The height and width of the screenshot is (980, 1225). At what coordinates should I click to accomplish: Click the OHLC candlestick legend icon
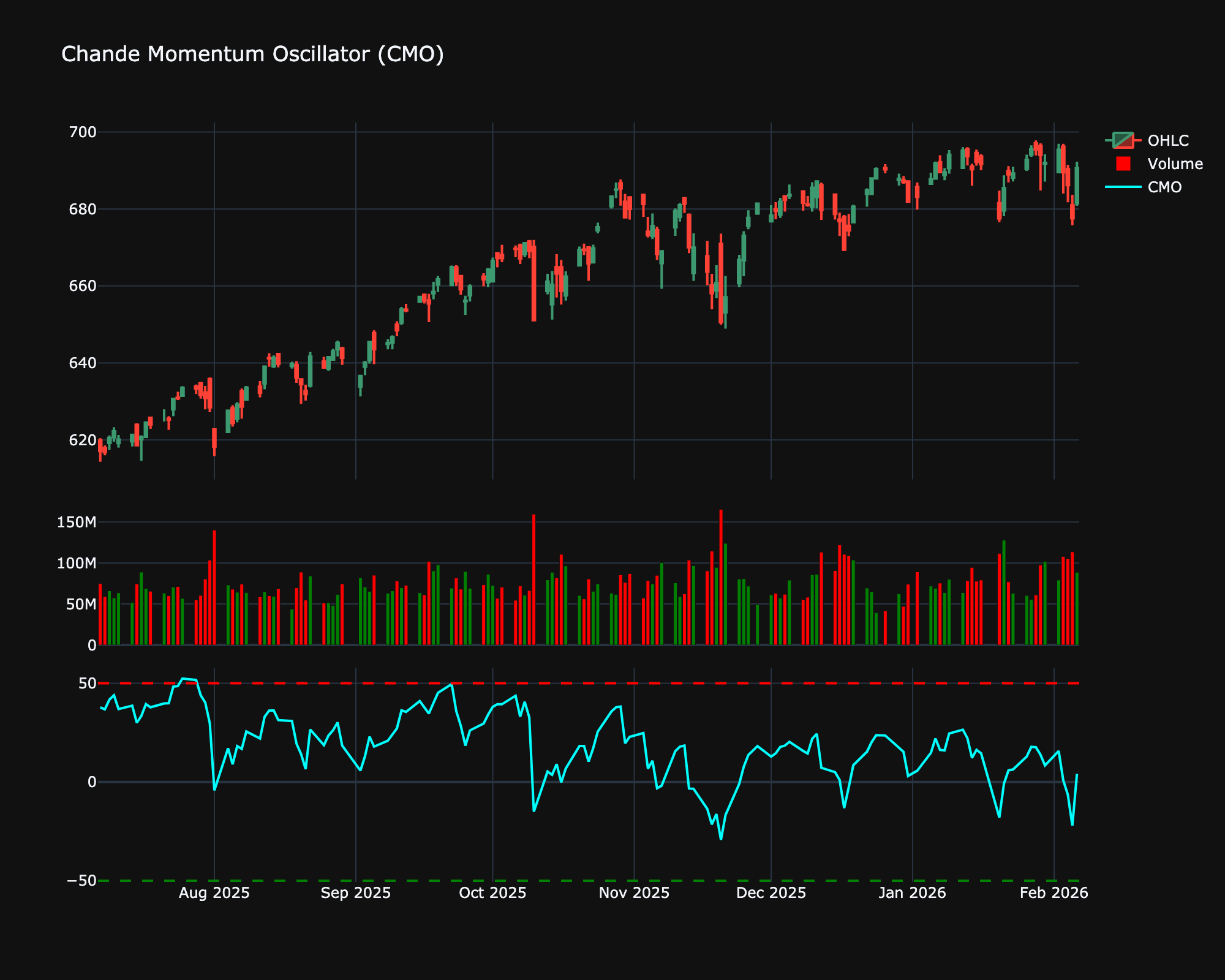point(1123,141)
